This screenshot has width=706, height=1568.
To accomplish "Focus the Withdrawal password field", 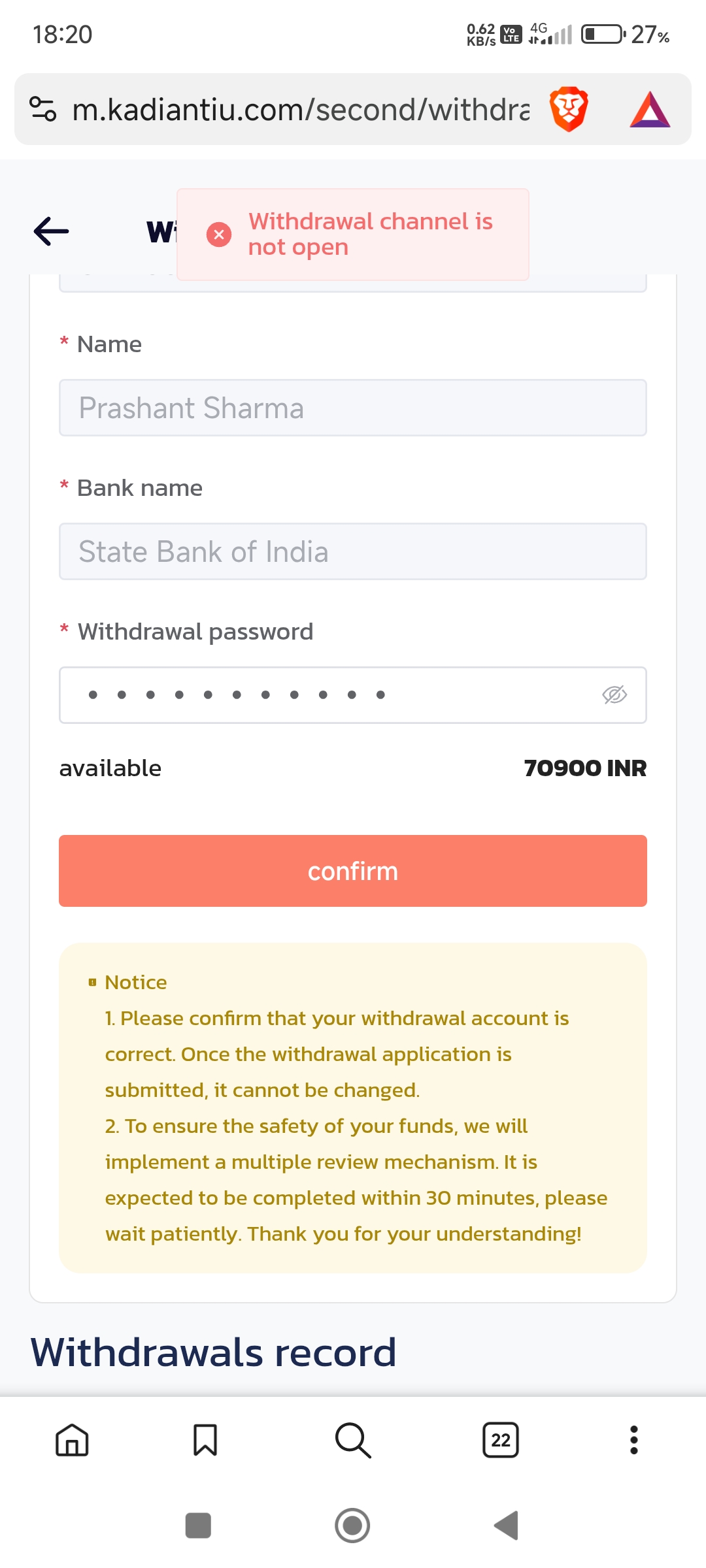I will coord(327,695).
